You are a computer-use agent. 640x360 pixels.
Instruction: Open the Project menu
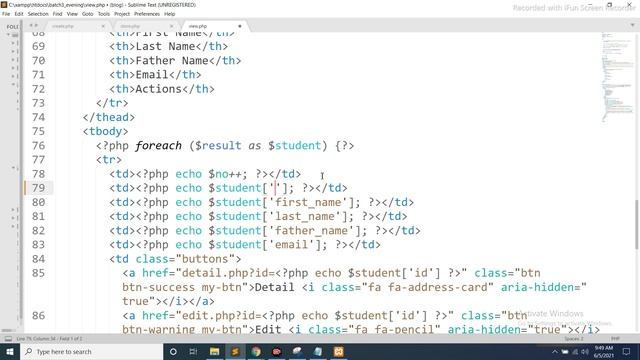122,14
